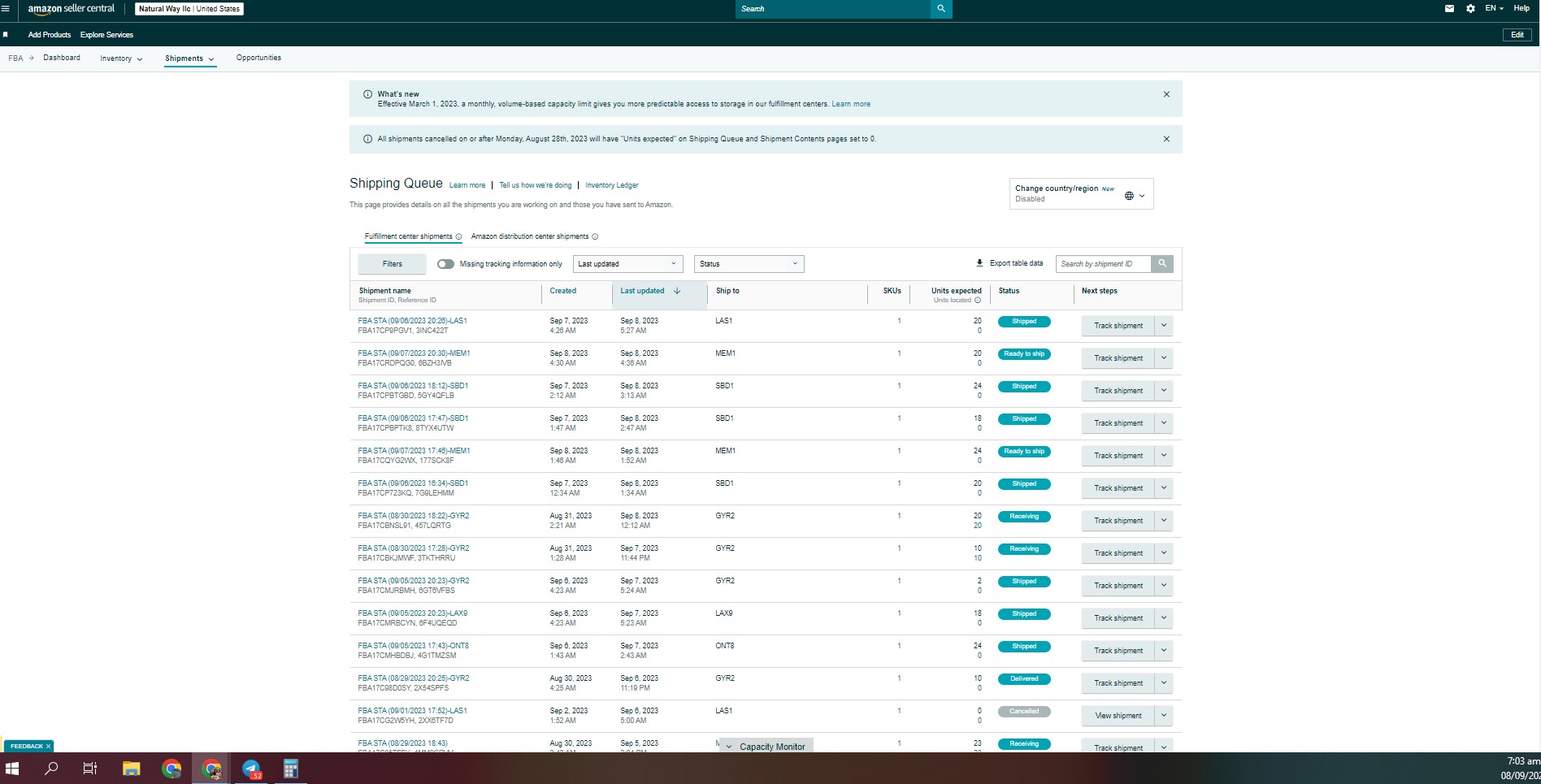
Task: Expand the Inventory menu
Action: coord(121,58)
